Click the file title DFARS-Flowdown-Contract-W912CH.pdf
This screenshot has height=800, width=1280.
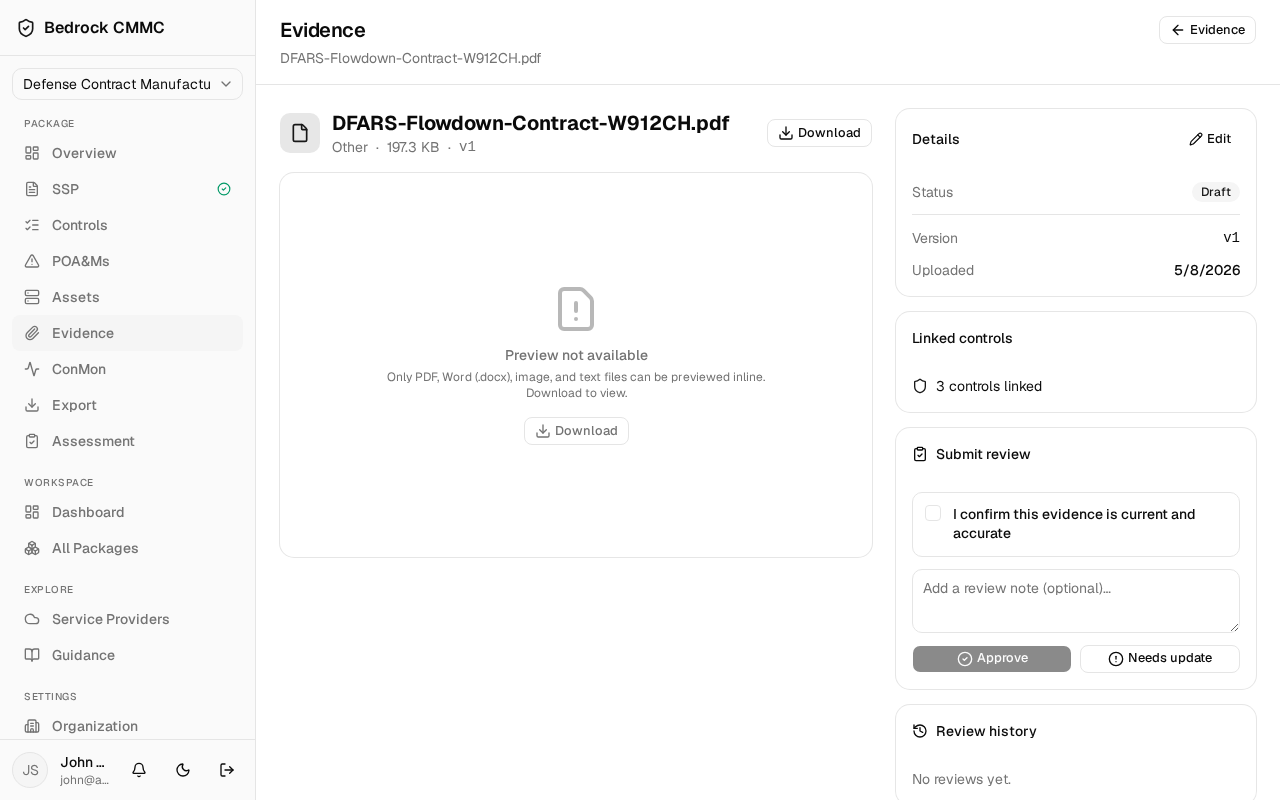pos(530,123)
